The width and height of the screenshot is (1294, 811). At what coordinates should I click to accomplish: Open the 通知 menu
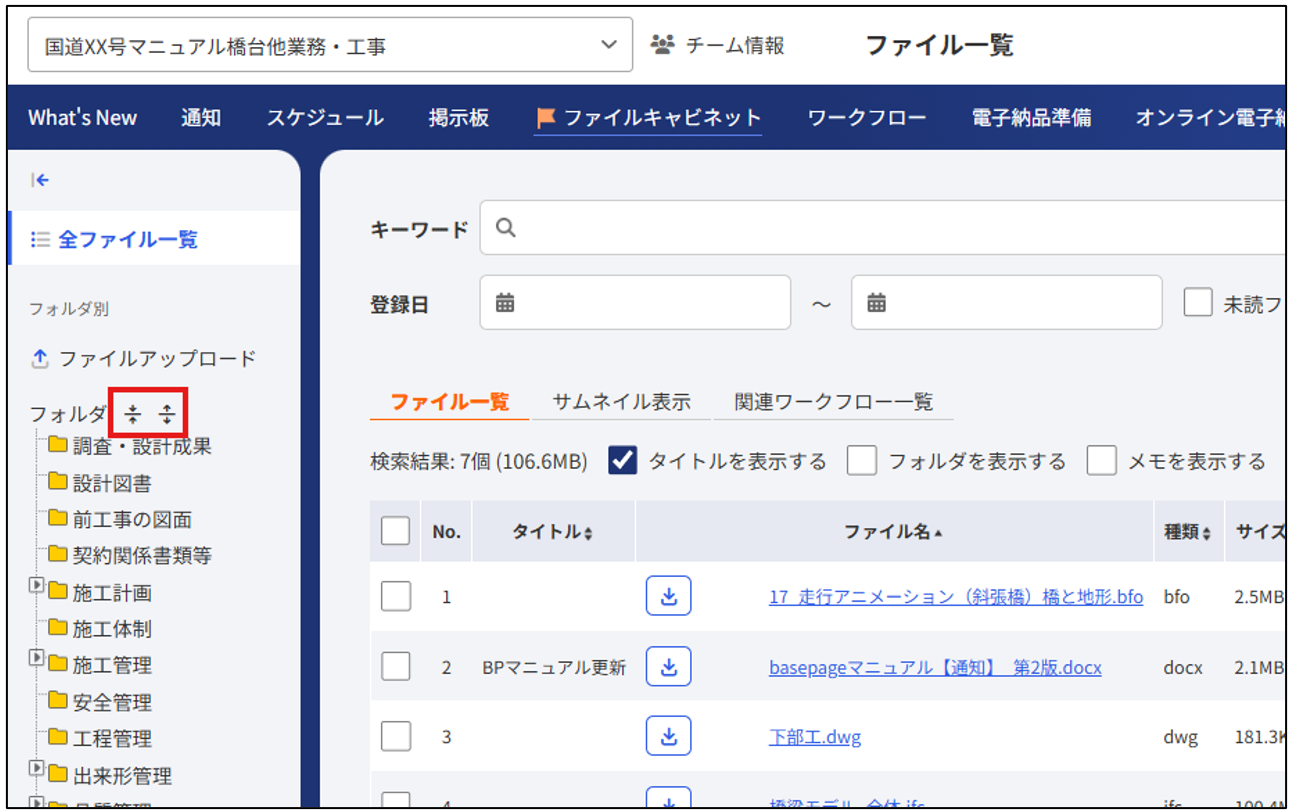pyautogui.click(x=201, y=118)
